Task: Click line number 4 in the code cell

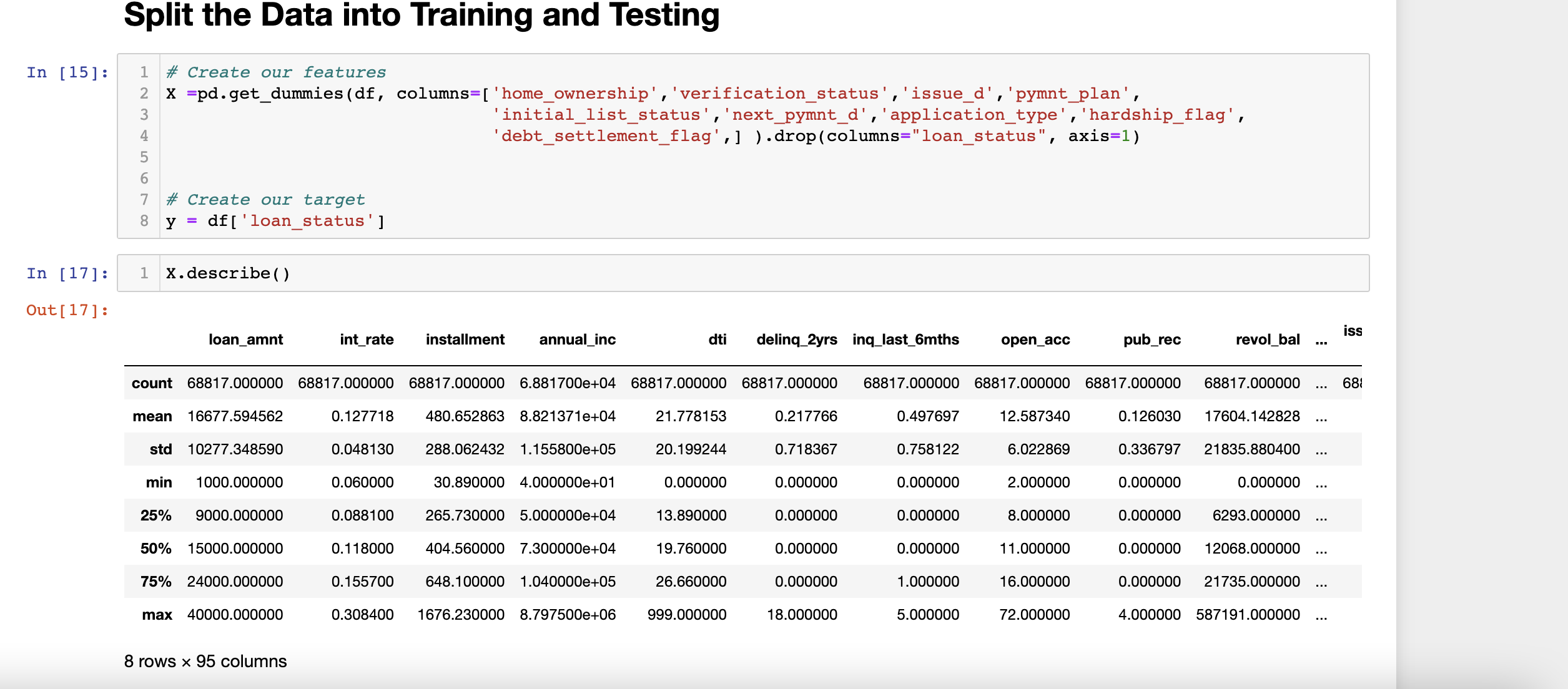Action: click(x=144, y=135)
